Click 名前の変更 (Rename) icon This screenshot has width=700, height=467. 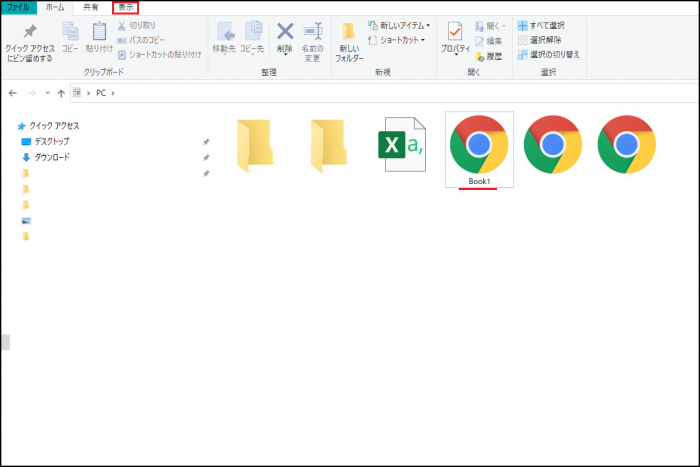[x=312, y=32]
